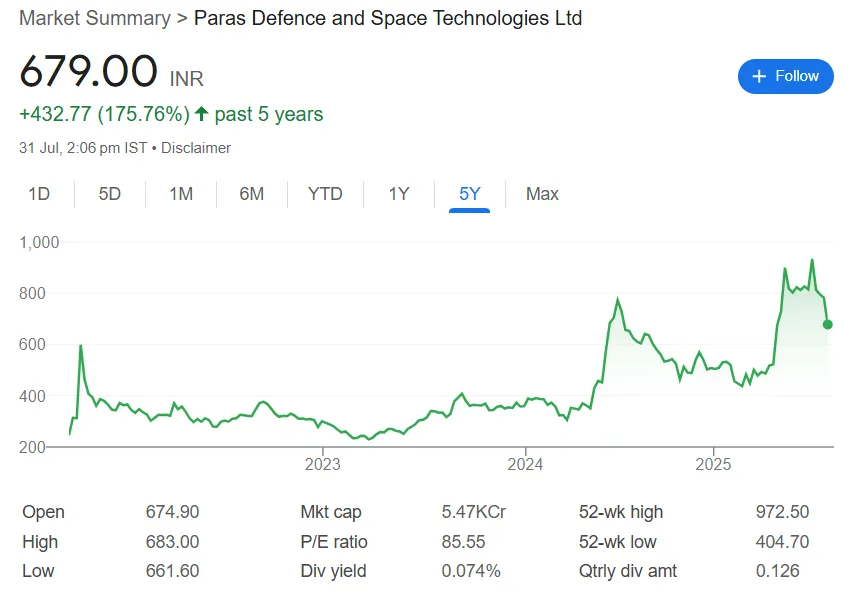
Task: Click the 2025 label on the chart axis
Action: [713, 464]
